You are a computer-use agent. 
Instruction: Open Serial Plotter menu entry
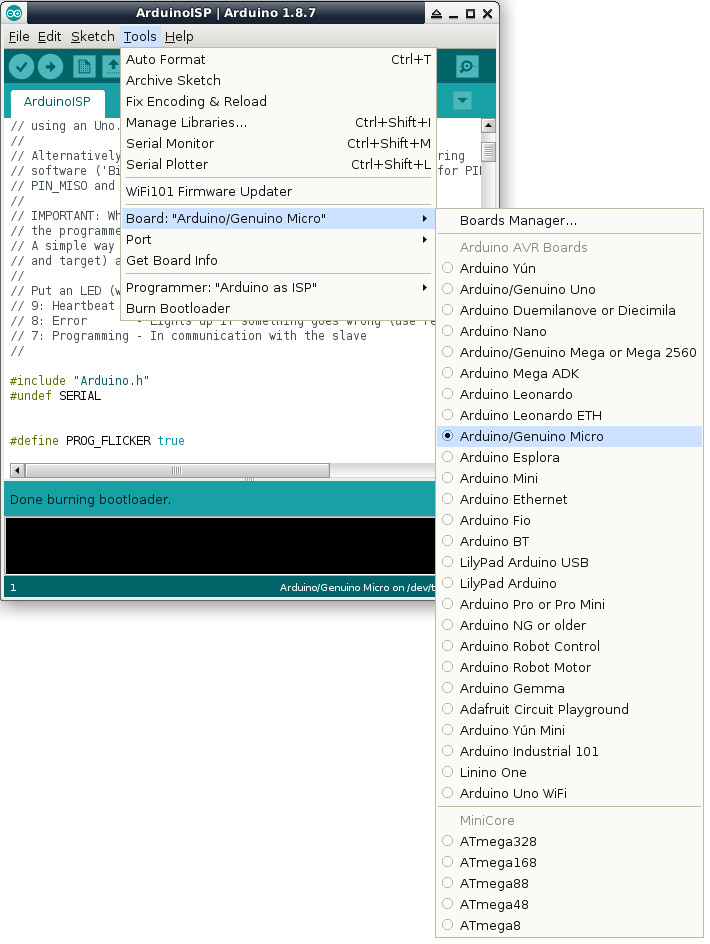[x=278, y=165]
